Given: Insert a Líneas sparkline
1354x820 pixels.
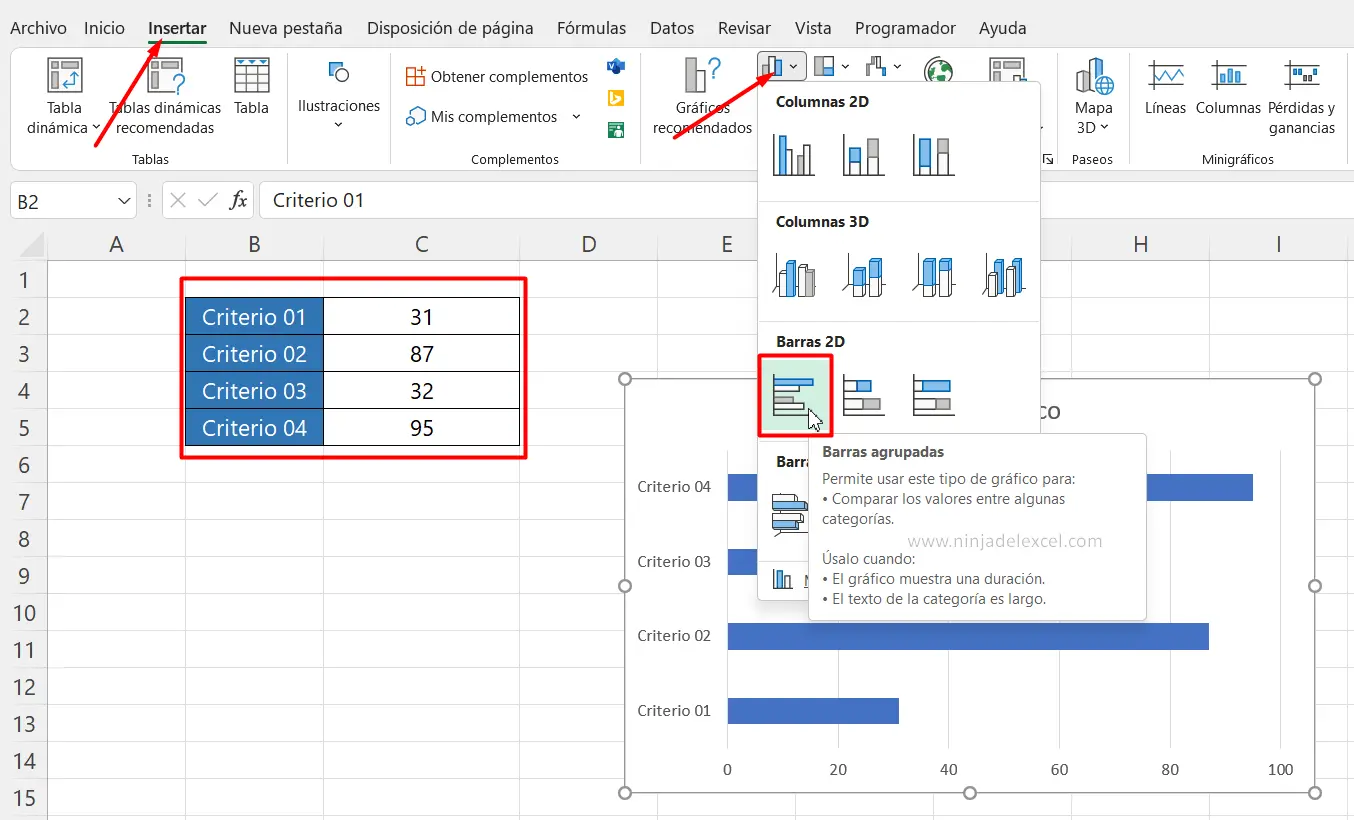Looking at the screenshot, I should pos(1166,87).
